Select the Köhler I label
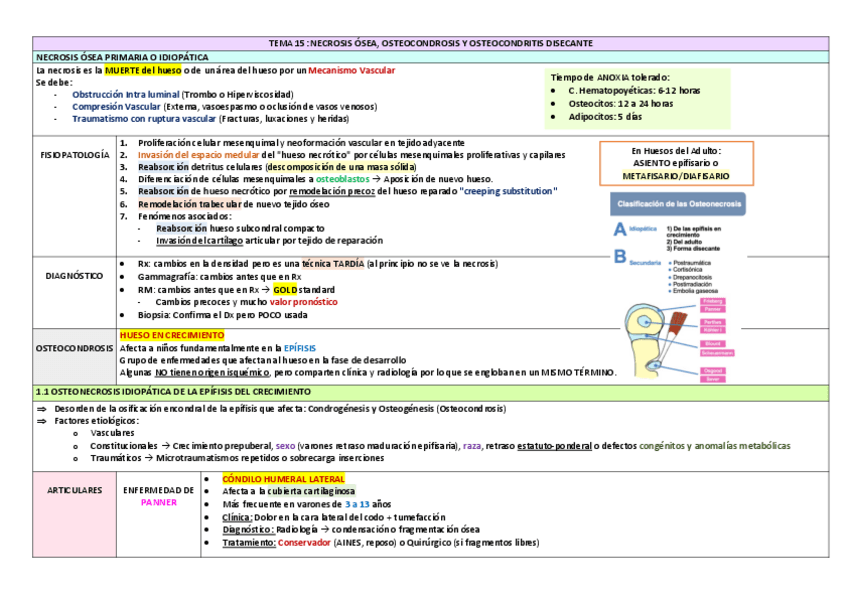This screenshot has height=599, width=848. click(x=712, y=330)
